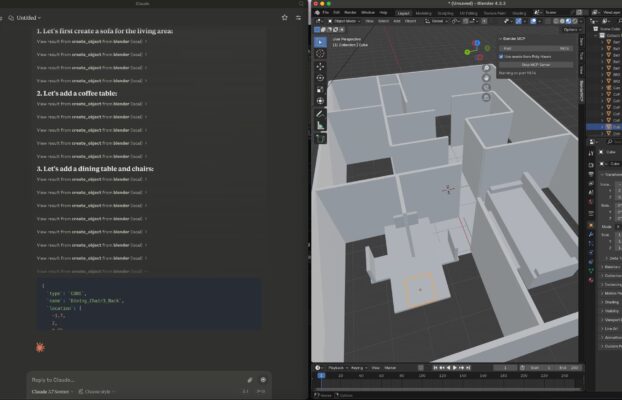Select the Cursor tool in Blender toolbar
The width and height of the screenshot is (622, 400).
[320, 54]
